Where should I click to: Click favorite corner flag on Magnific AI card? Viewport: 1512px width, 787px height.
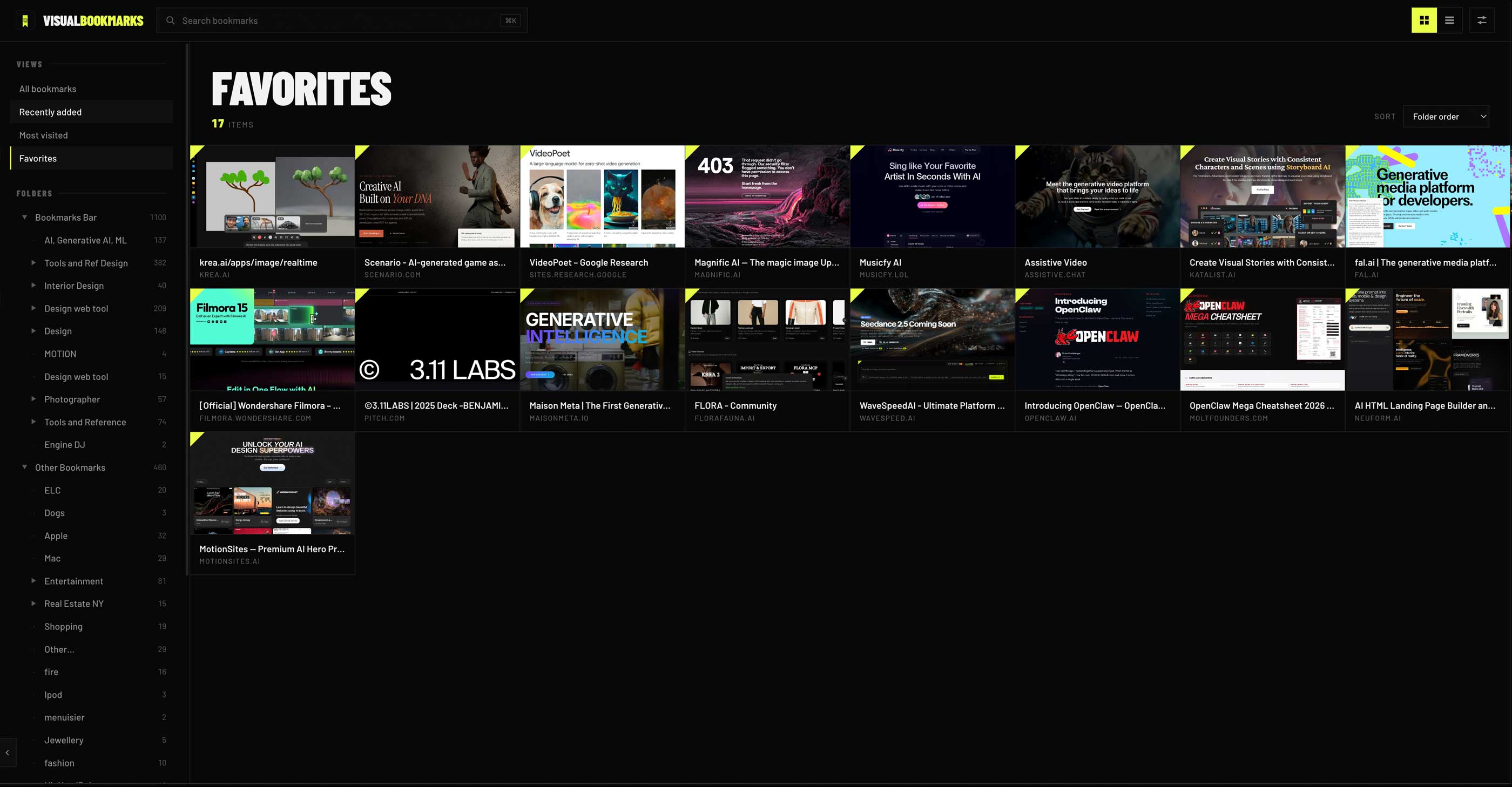690,150
